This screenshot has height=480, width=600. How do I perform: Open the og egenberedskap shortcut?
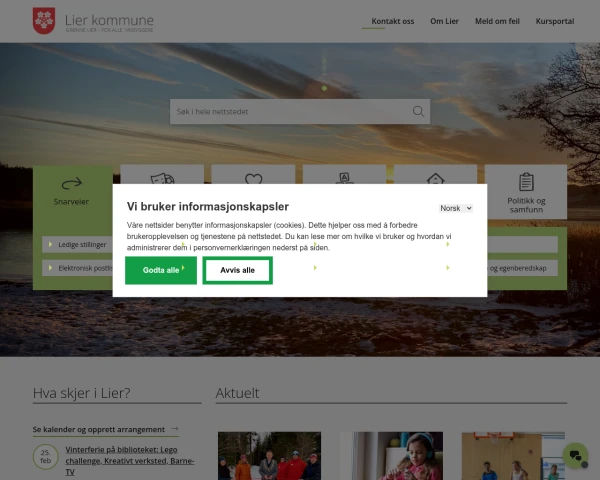tap(522, 268)
